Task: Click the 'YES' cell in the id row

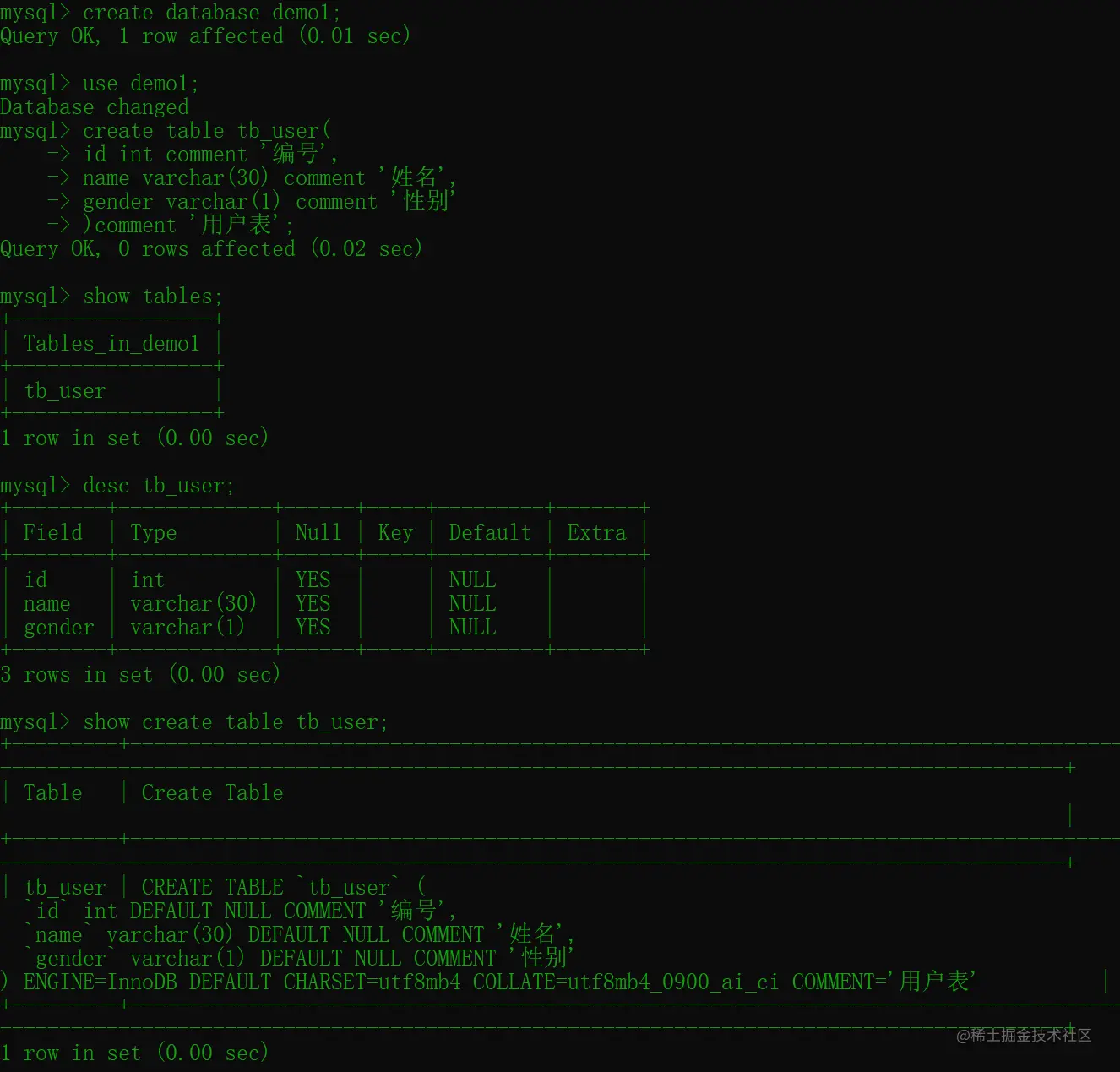Action: [x=313, y=580]
